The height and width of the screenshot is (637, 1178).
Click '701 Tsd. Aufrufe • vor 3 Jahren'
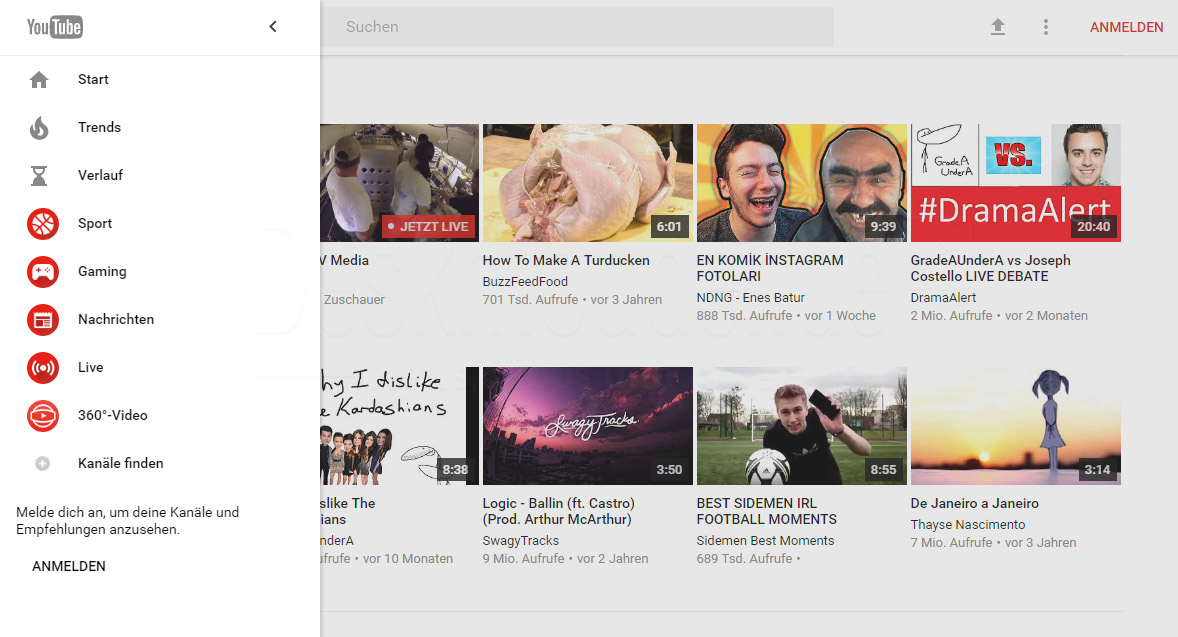point(572,300)
